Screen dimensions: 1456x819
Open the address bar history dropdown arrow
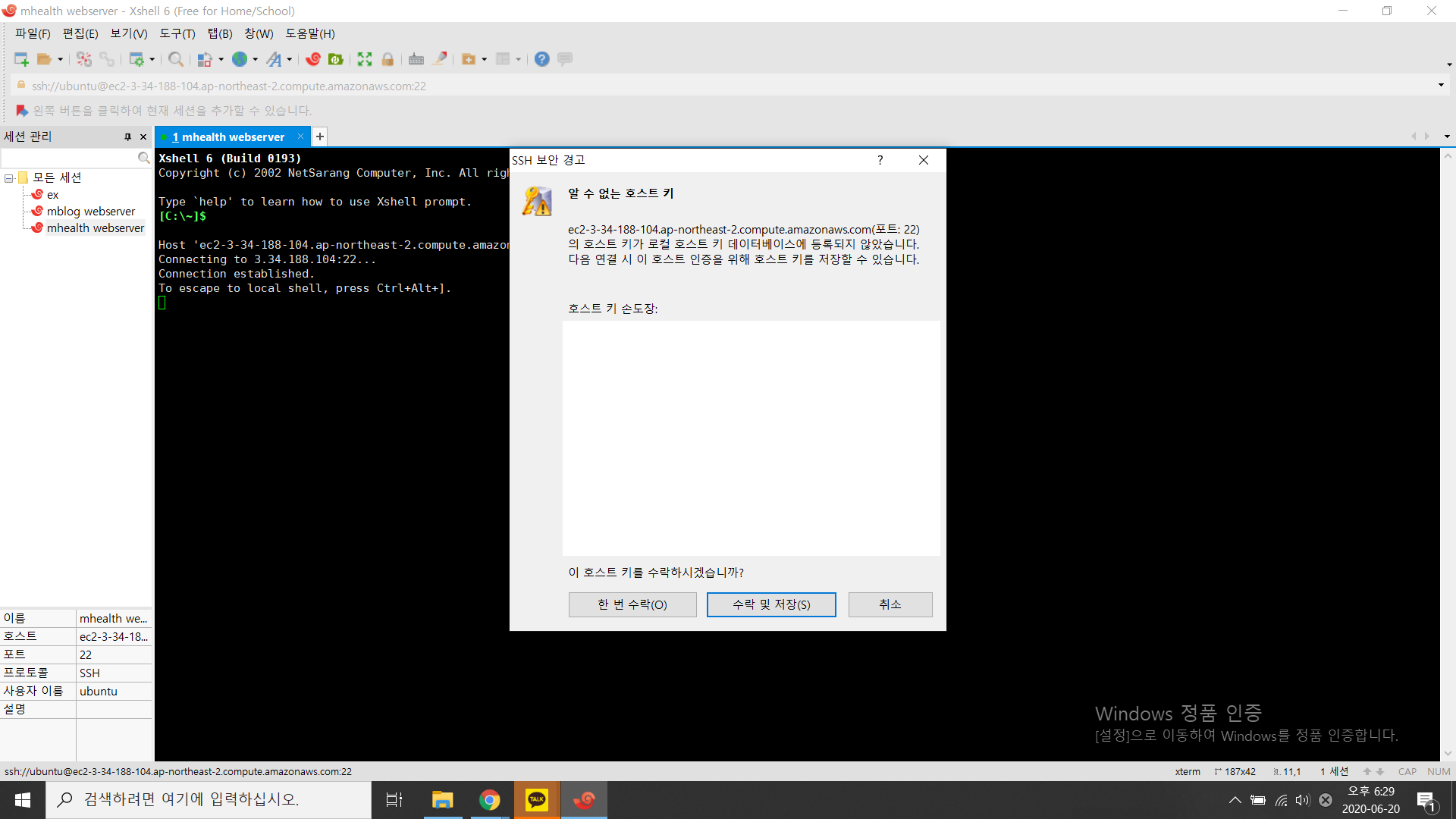point(1441,86)
